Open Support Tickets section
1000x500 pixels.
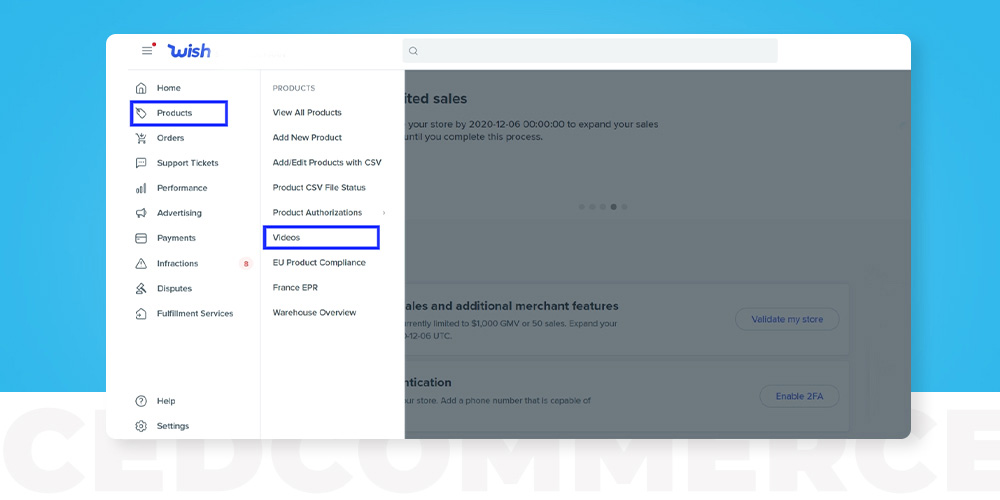(188, 163)
